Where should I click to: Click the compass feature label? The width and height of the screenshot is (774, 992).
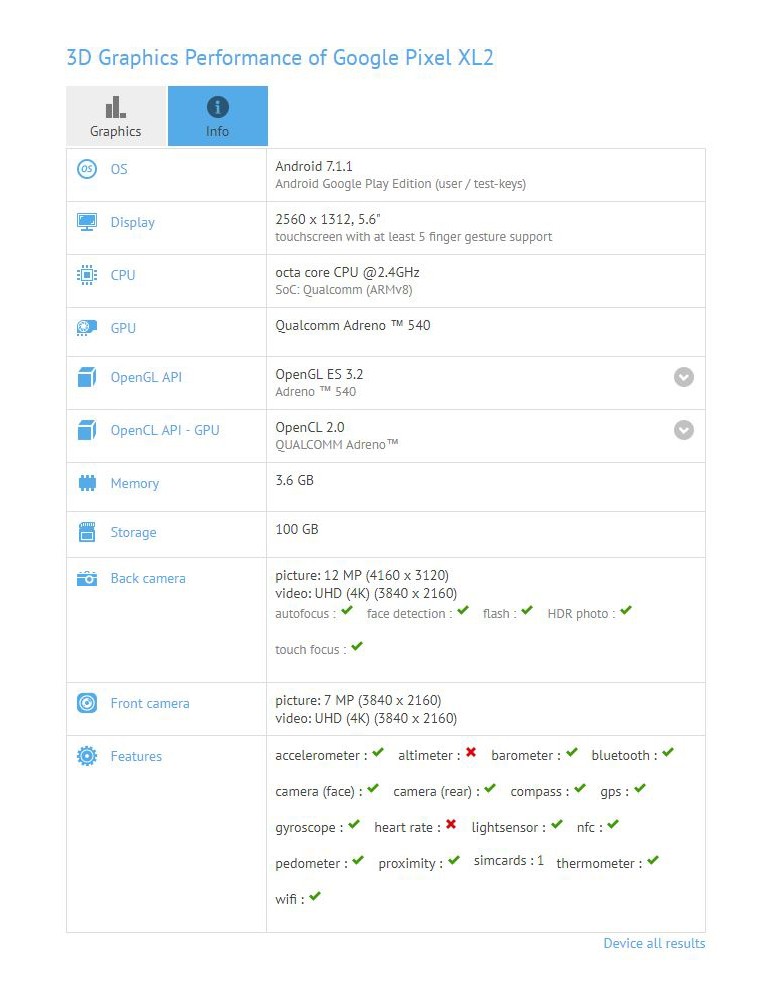tap(539, 791)
